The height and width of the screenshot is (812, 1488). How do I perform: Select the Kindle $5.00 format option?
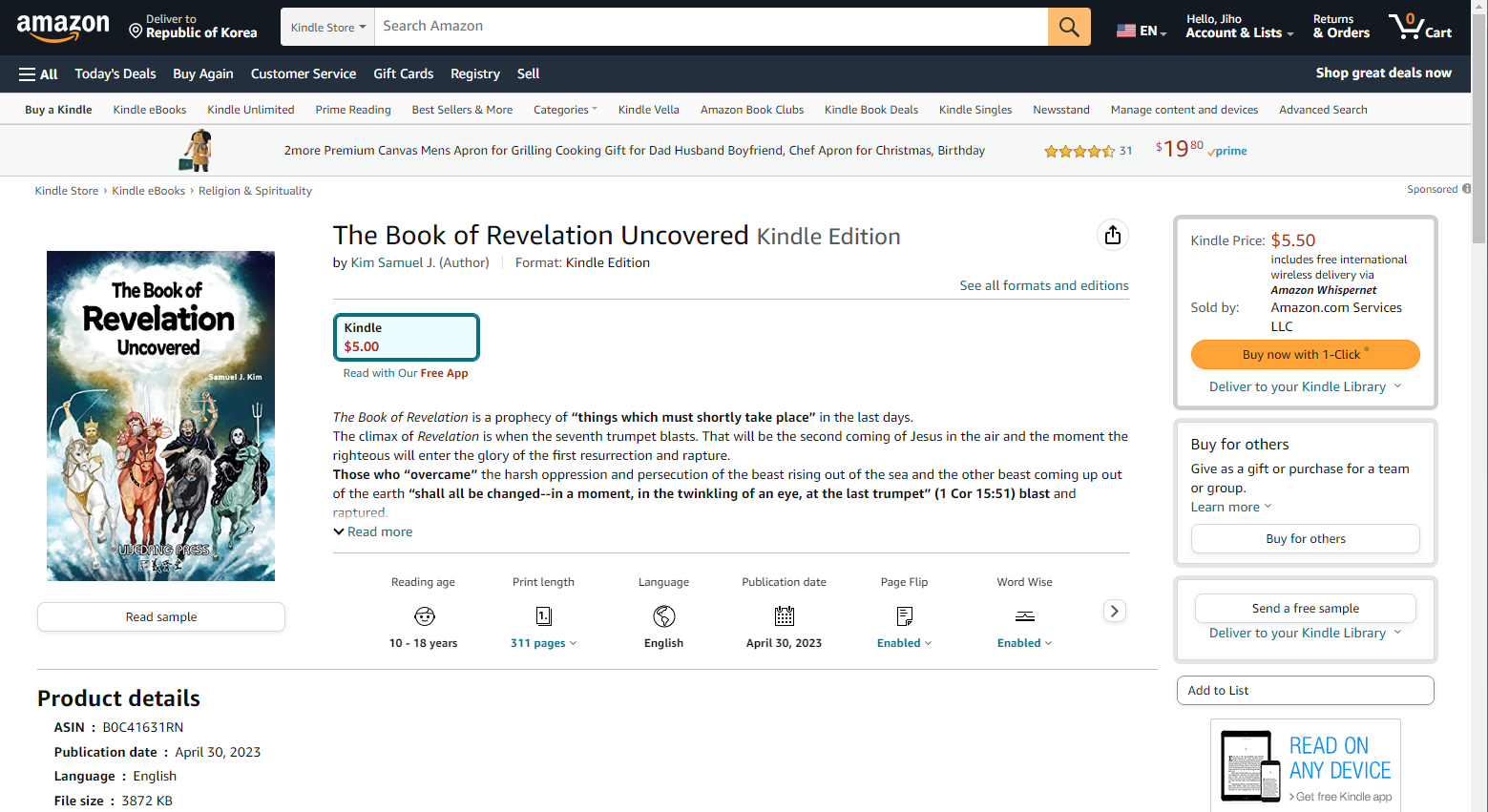click(406, 337)
